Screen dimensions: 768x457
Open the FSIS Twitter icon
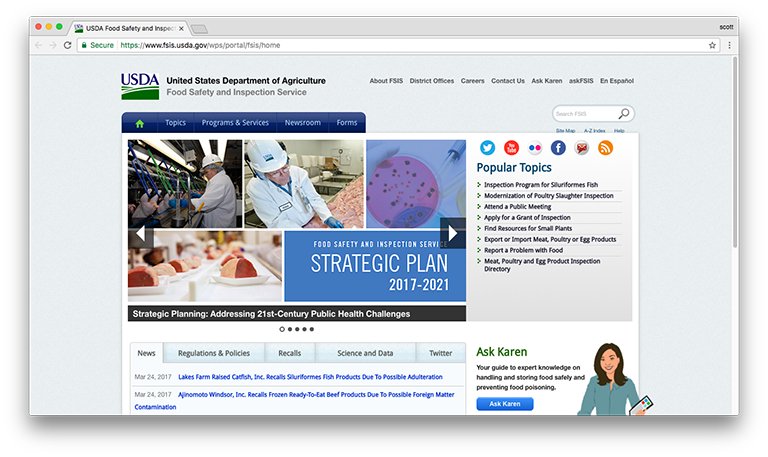tap(487, 147)
